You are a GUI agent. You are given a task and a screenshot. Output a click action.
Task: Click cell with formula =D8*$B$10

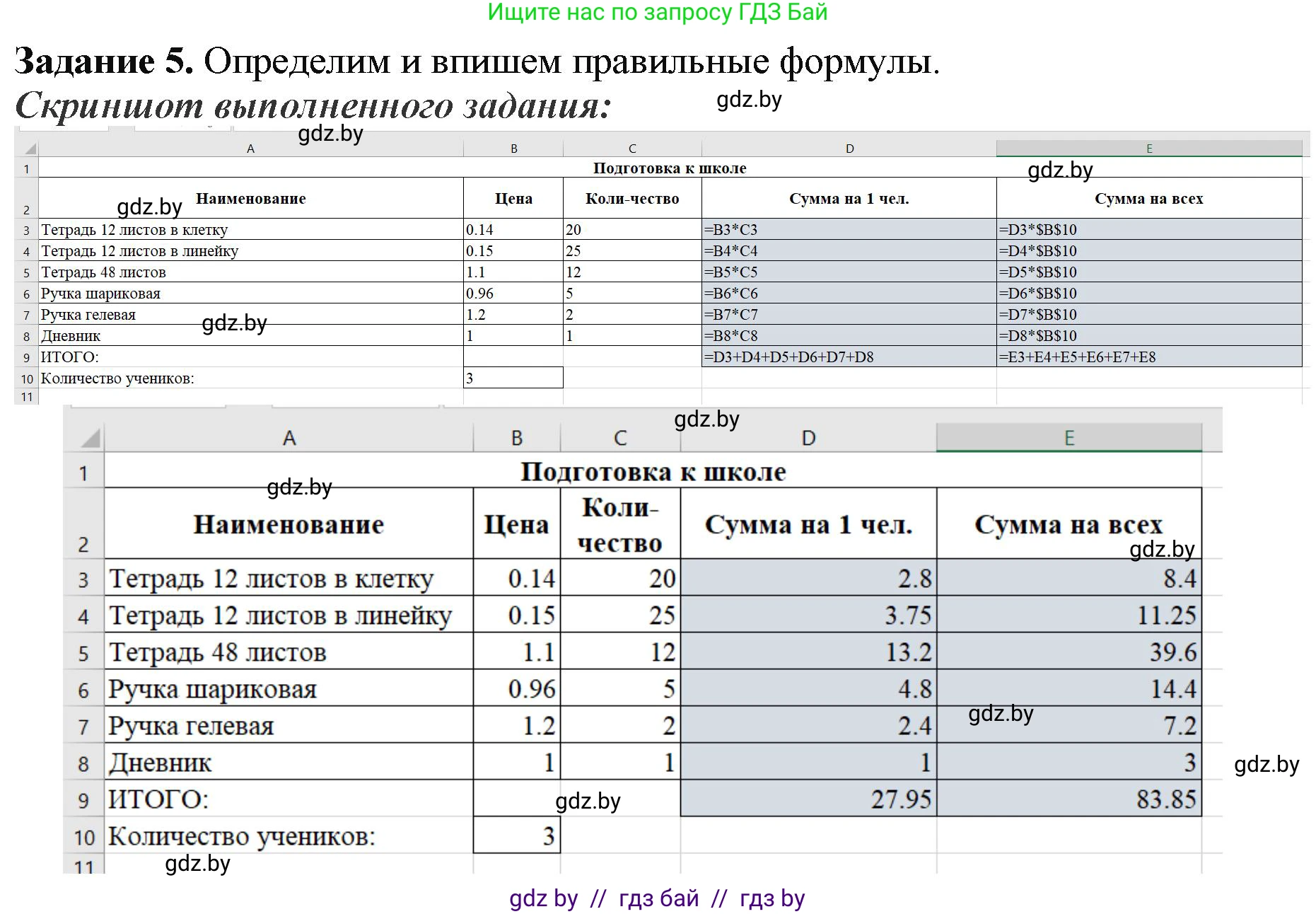pyautogui.click(x=1149, y=335)
